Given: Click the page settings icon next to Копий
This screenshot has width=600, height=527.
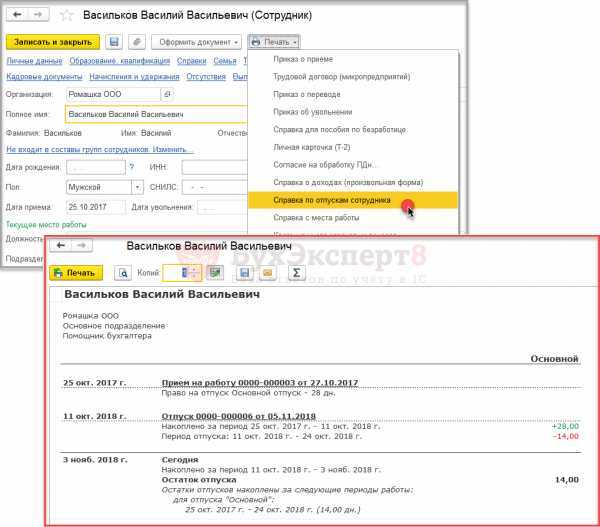Looking at the screenshot, I should click(x=215, y=273).
